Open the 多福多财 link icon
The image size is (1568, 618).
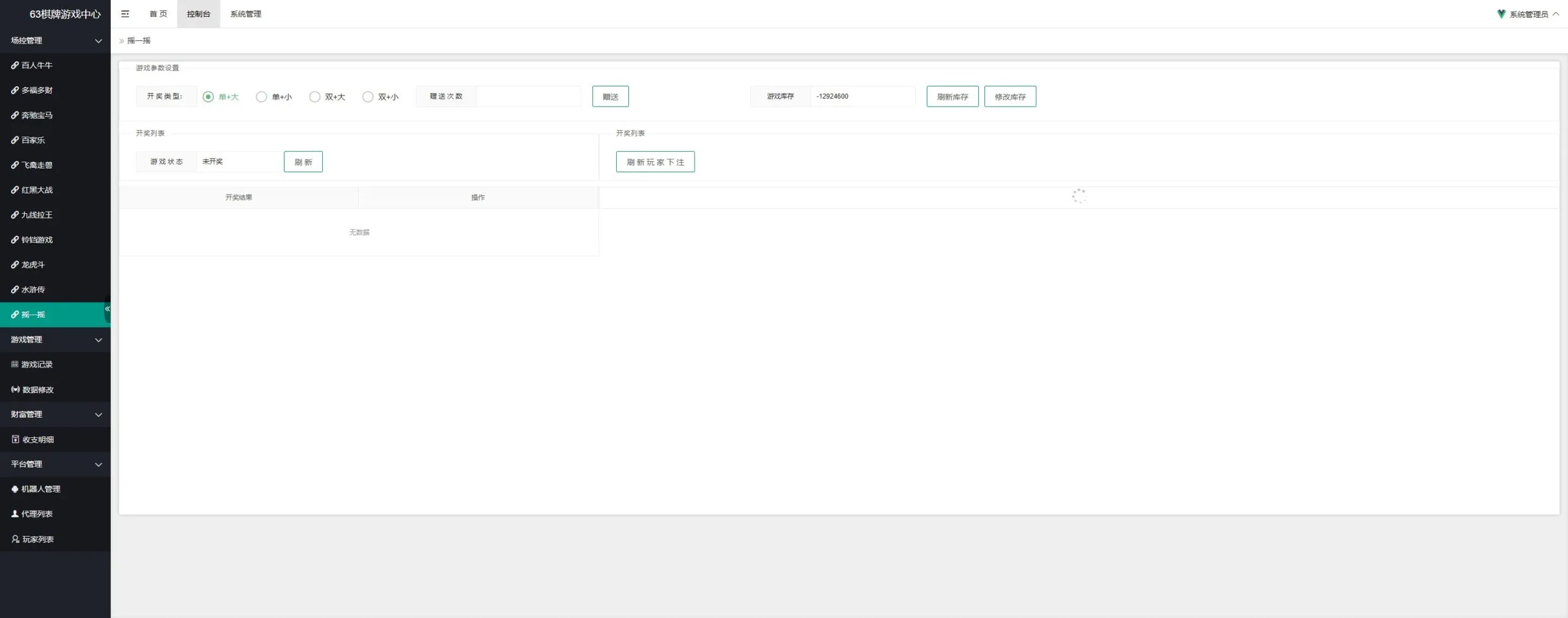click(15, 90)
